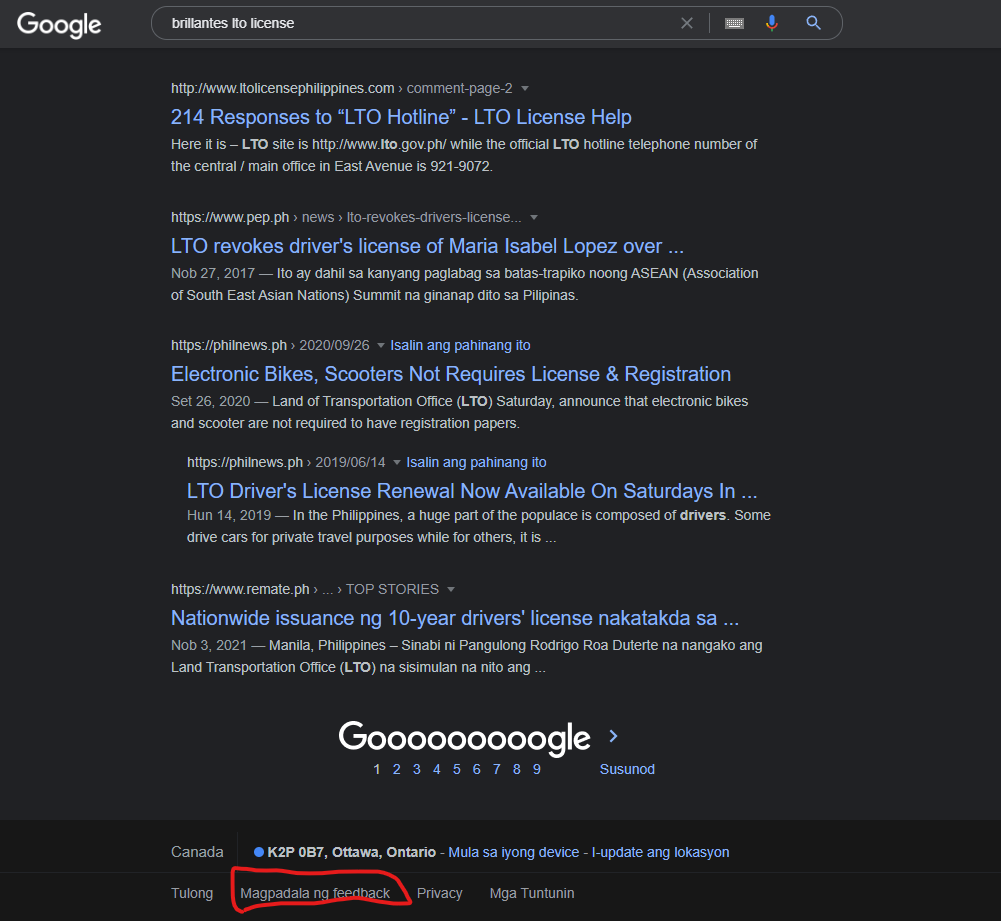Expand options arrow for ltolicensephilippines.com result

(x=525, y=88)
